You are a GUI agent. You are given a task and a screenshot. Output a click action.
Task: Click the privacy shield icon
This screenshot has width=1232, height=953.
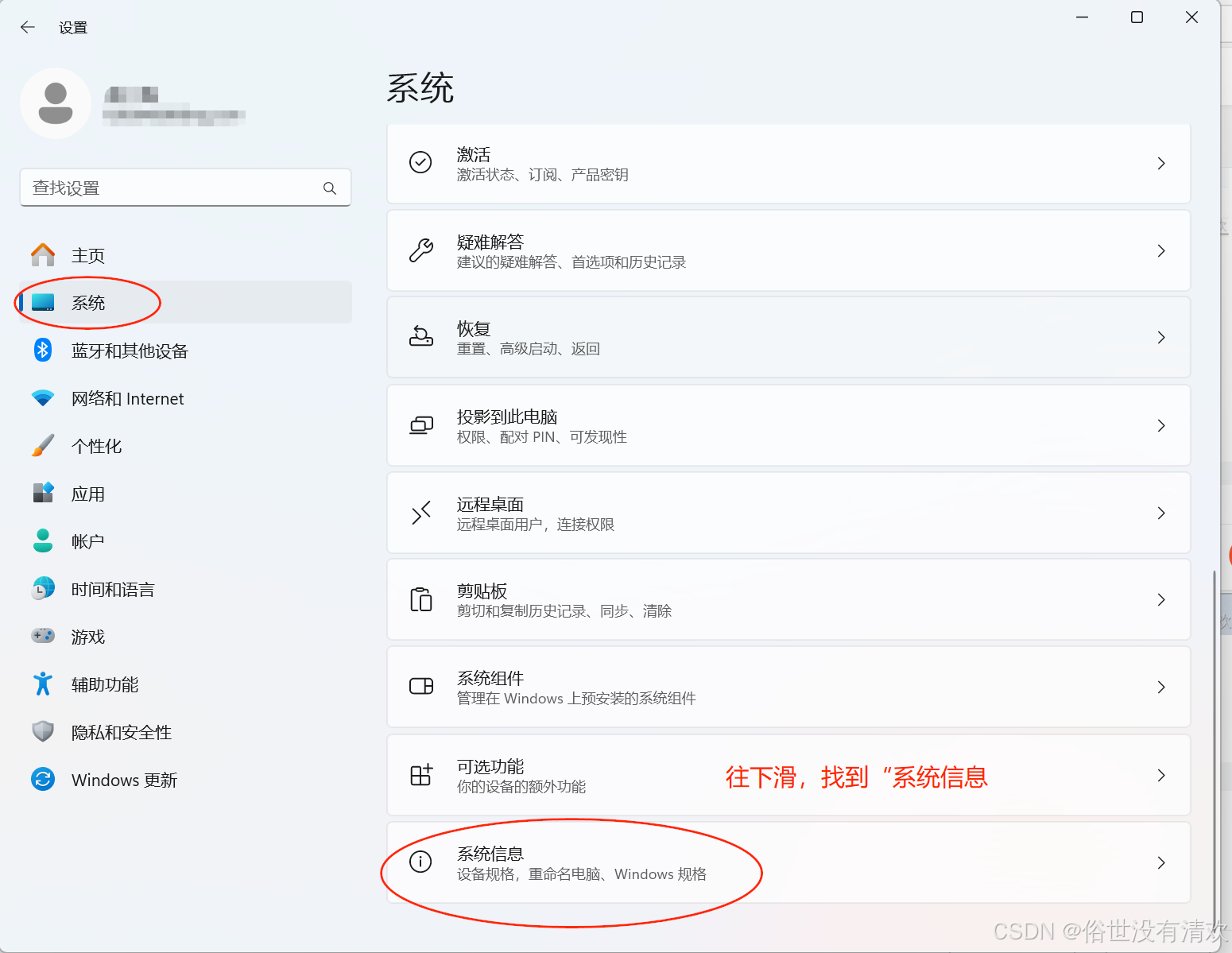click(43, 731)
